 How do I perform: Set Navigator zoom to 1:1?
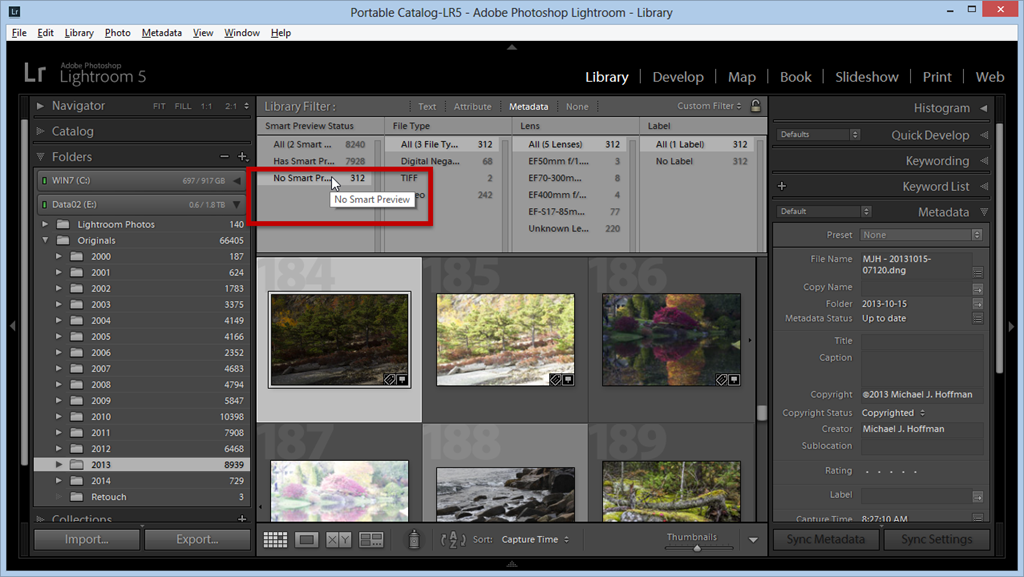206,106
